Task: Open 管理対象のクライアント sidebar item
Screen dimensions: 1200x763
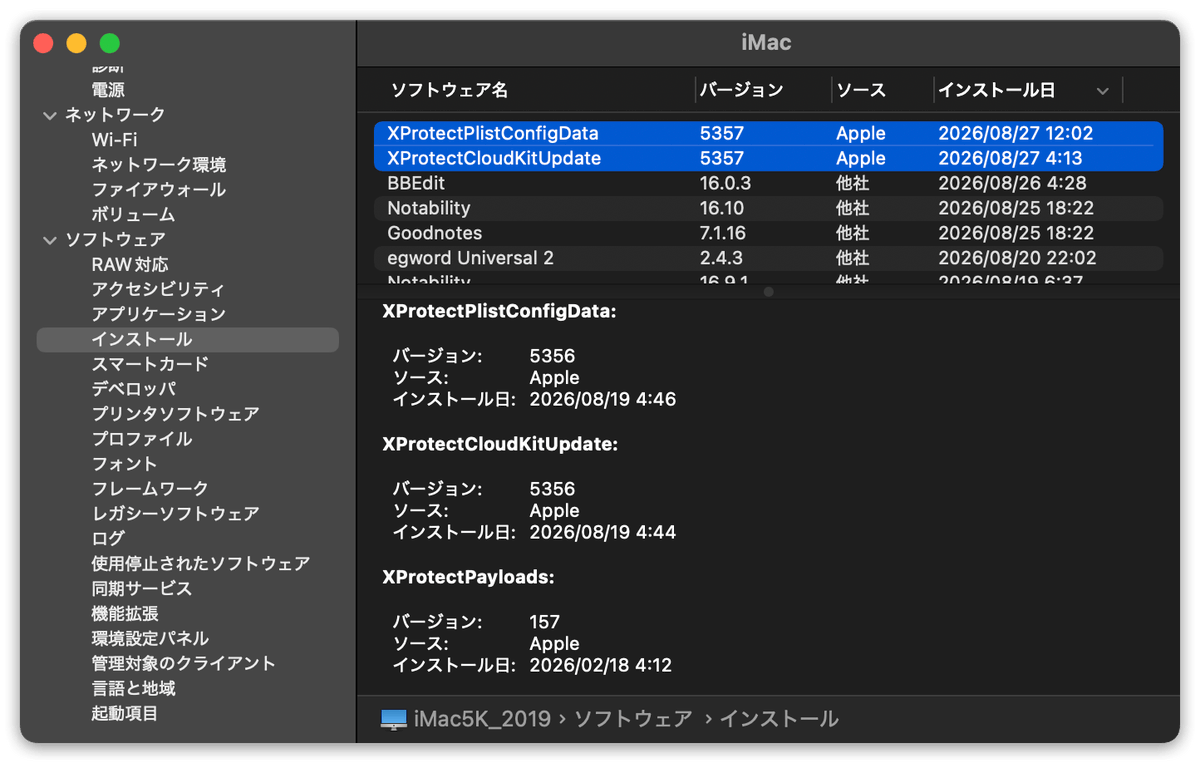Action: point(183,664)
